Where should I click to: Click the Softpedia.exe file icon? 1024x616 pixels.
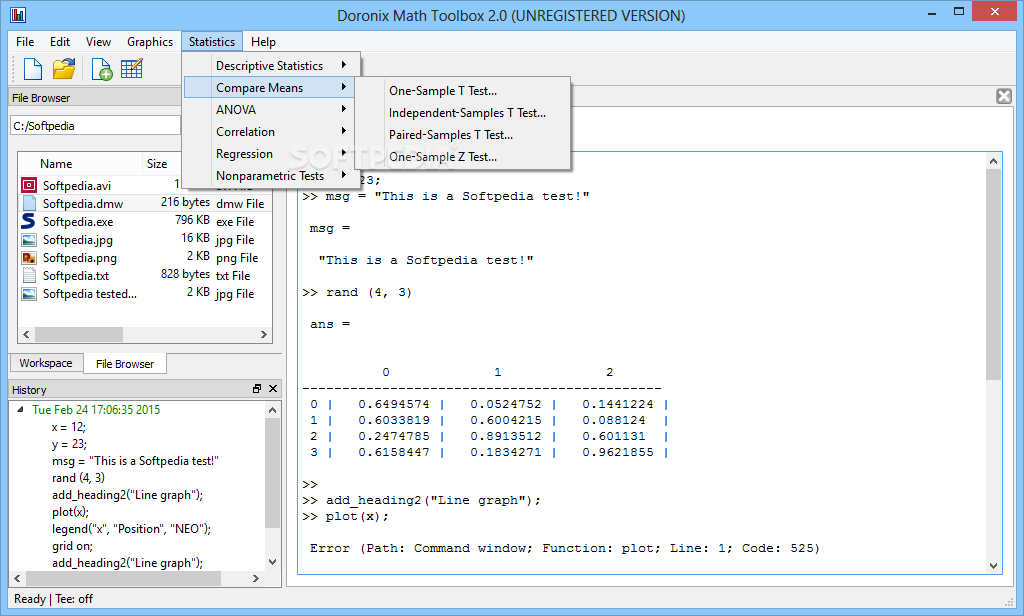[x=28, y=221]
